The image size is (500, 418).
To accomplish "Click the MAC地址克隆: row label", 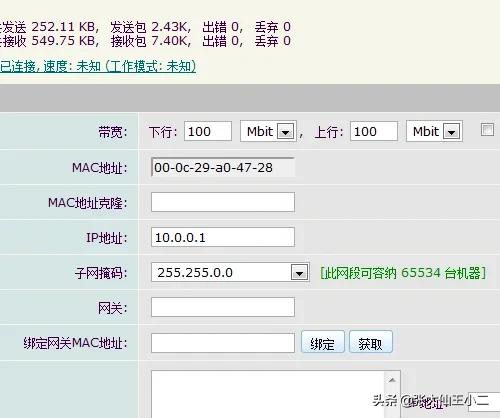I will click(x=88, y=203).
